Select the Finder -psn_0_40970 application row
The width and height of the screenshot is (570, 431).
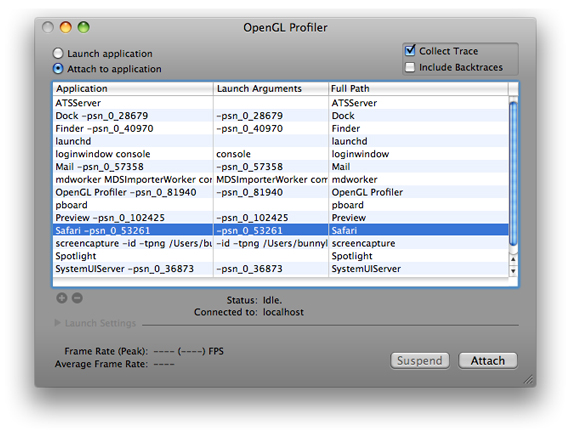(x=133, y=129)
